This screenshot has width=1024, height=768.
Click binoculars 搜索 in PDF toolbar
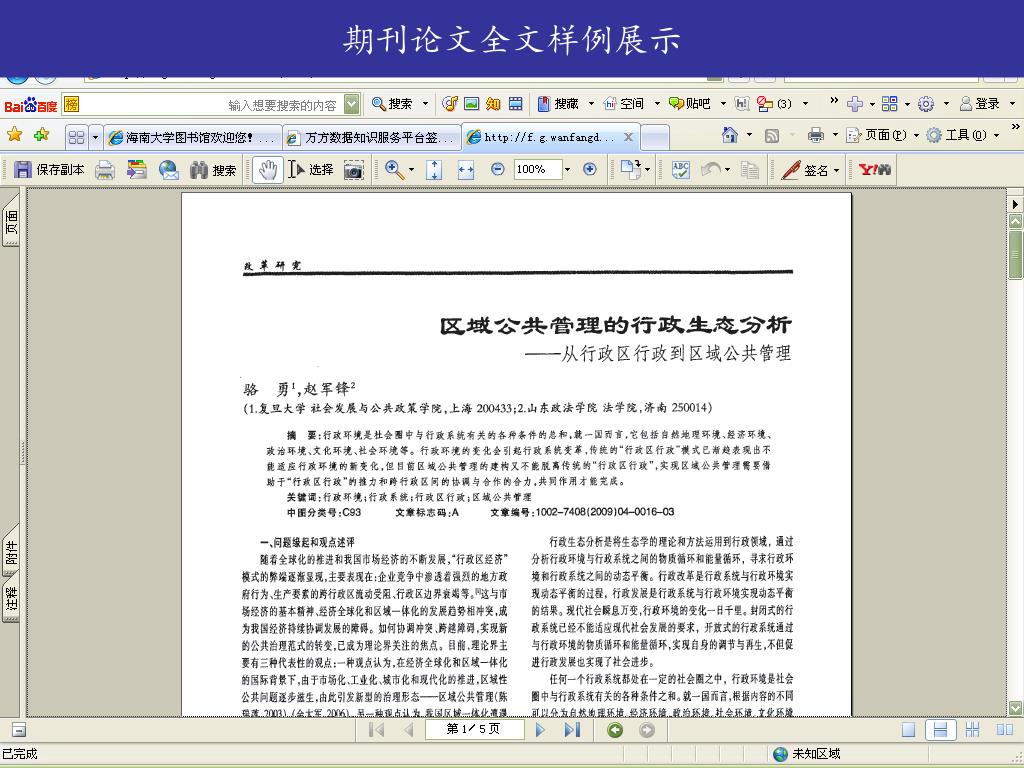coord(213,170)
